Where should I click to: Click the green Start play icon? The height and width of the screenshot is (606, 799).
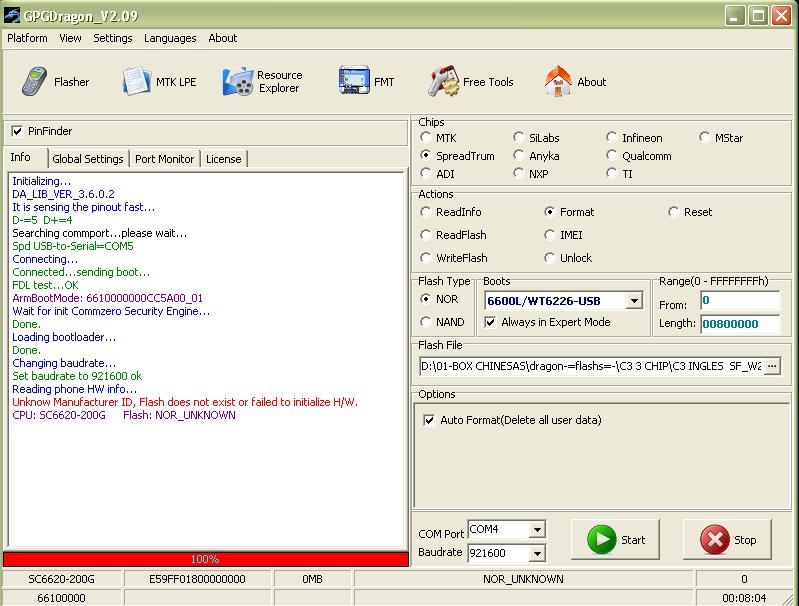coord(601,540)
